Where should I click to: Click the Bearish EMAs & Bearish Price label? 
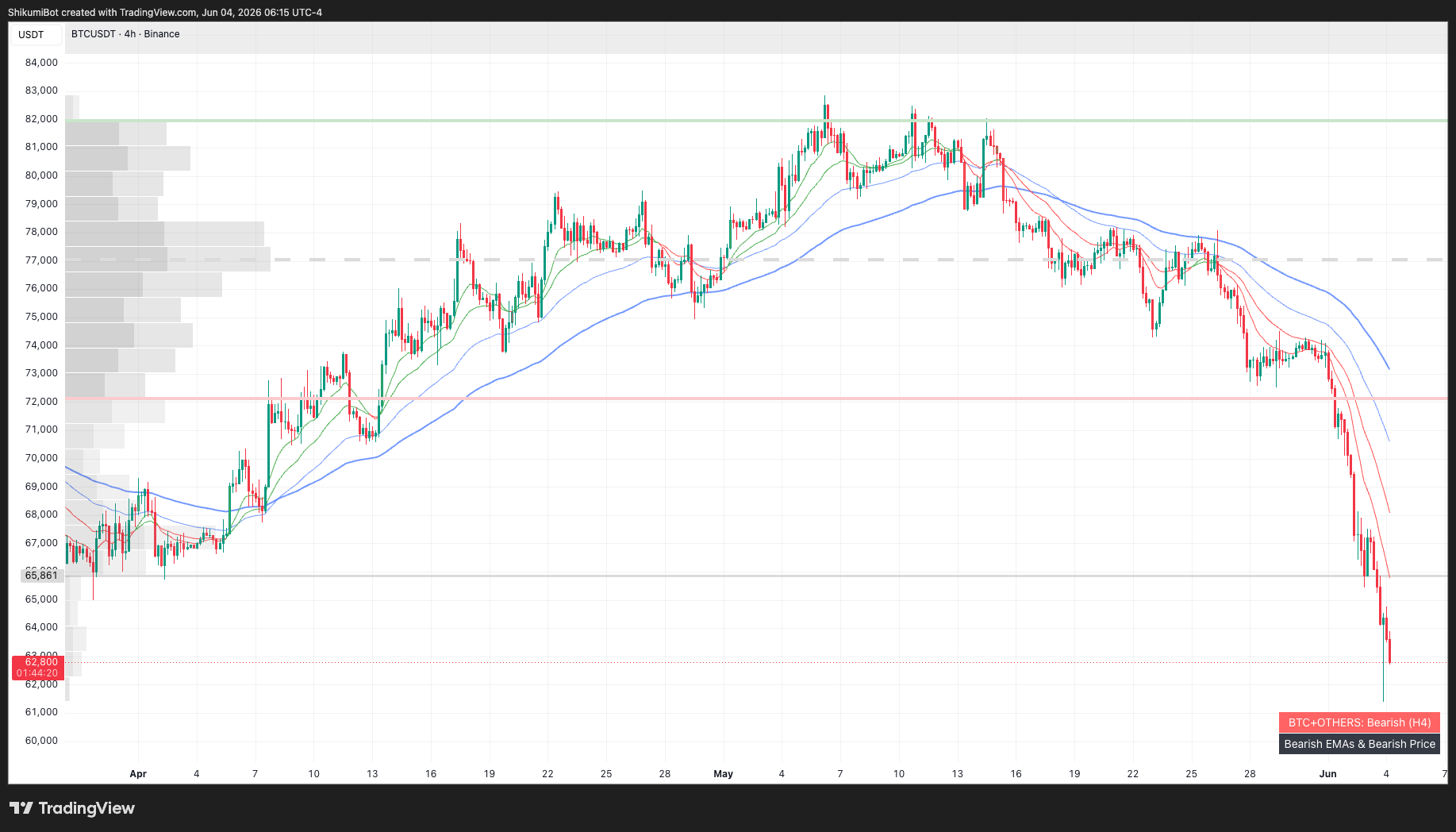point(1359,744)
